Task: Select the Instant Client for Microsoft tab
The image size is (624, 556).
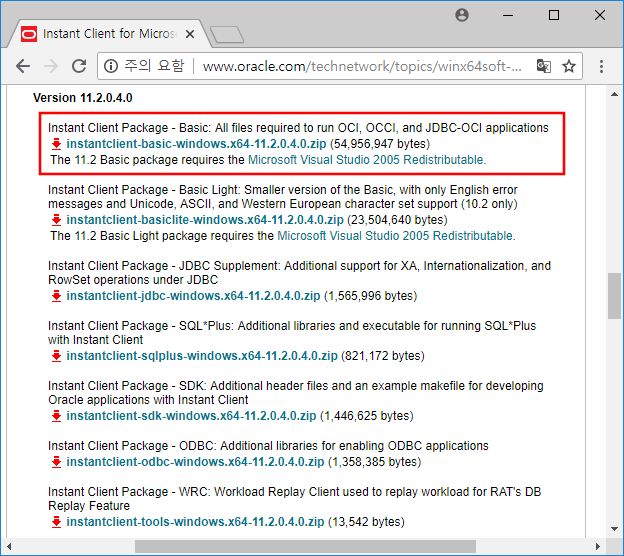Action: pos(109,34)
